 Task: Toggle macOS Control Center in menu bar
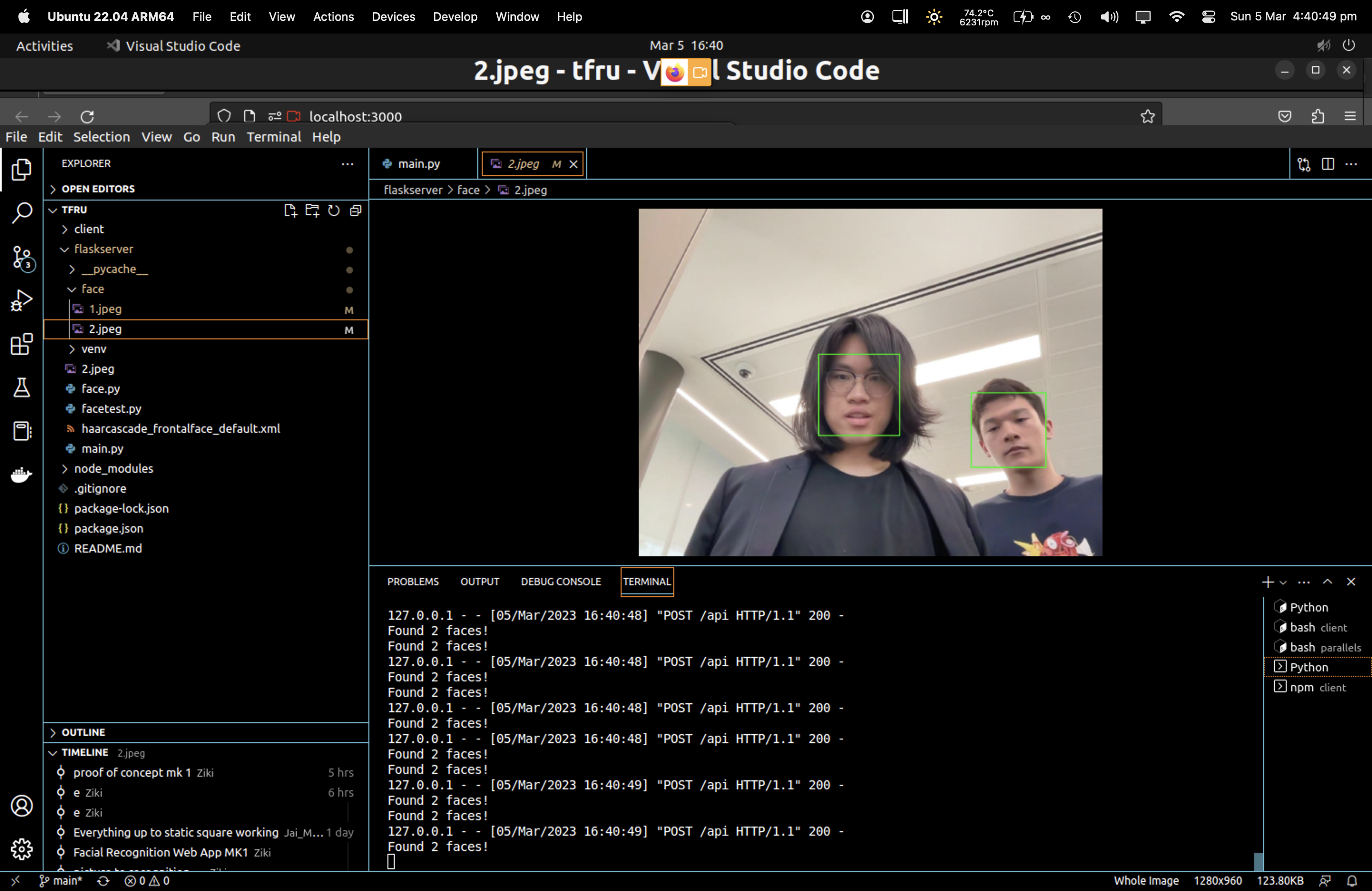(1208, 17)
